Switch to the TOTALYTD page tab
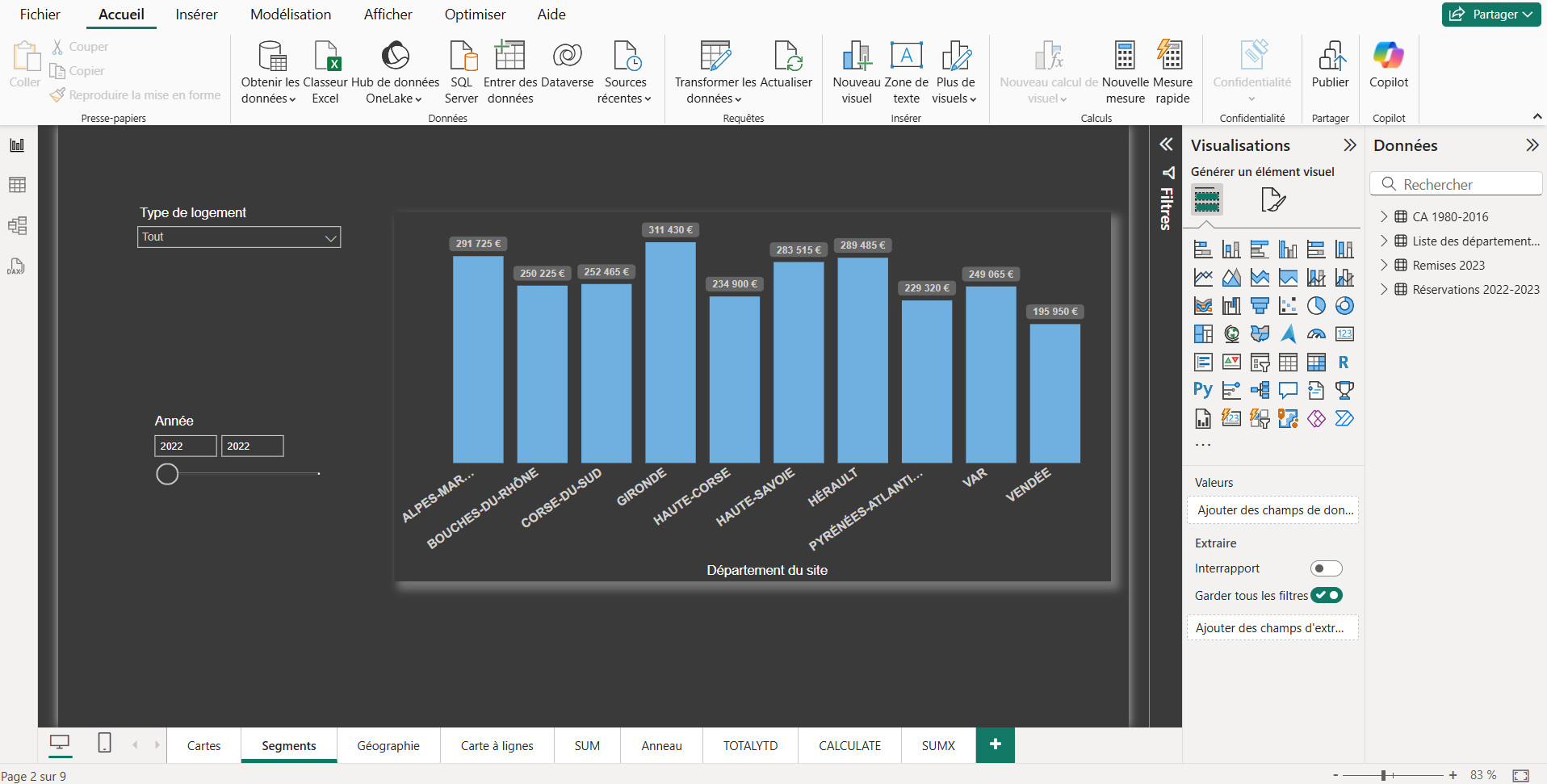 point(750,745)
